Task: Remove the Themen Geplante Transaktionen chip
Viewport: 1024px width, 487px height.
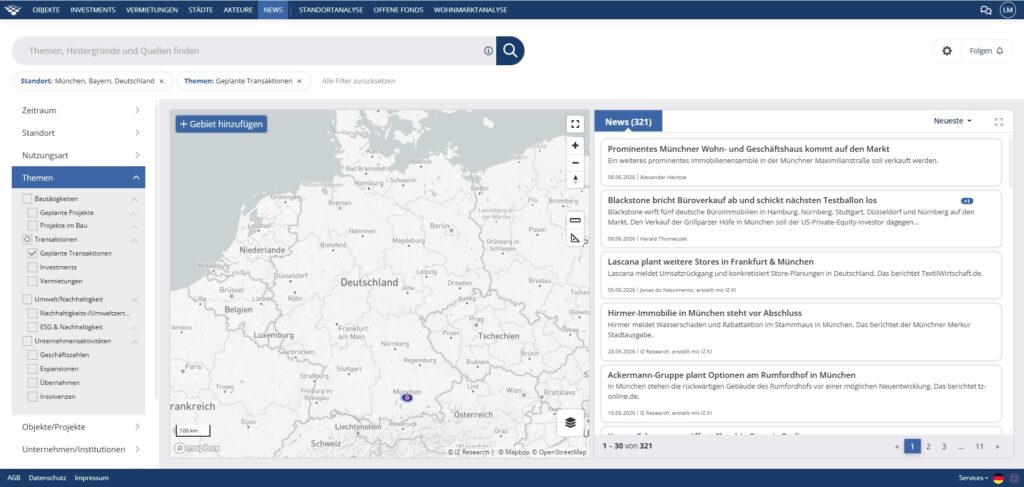Action: pos(299,81)
